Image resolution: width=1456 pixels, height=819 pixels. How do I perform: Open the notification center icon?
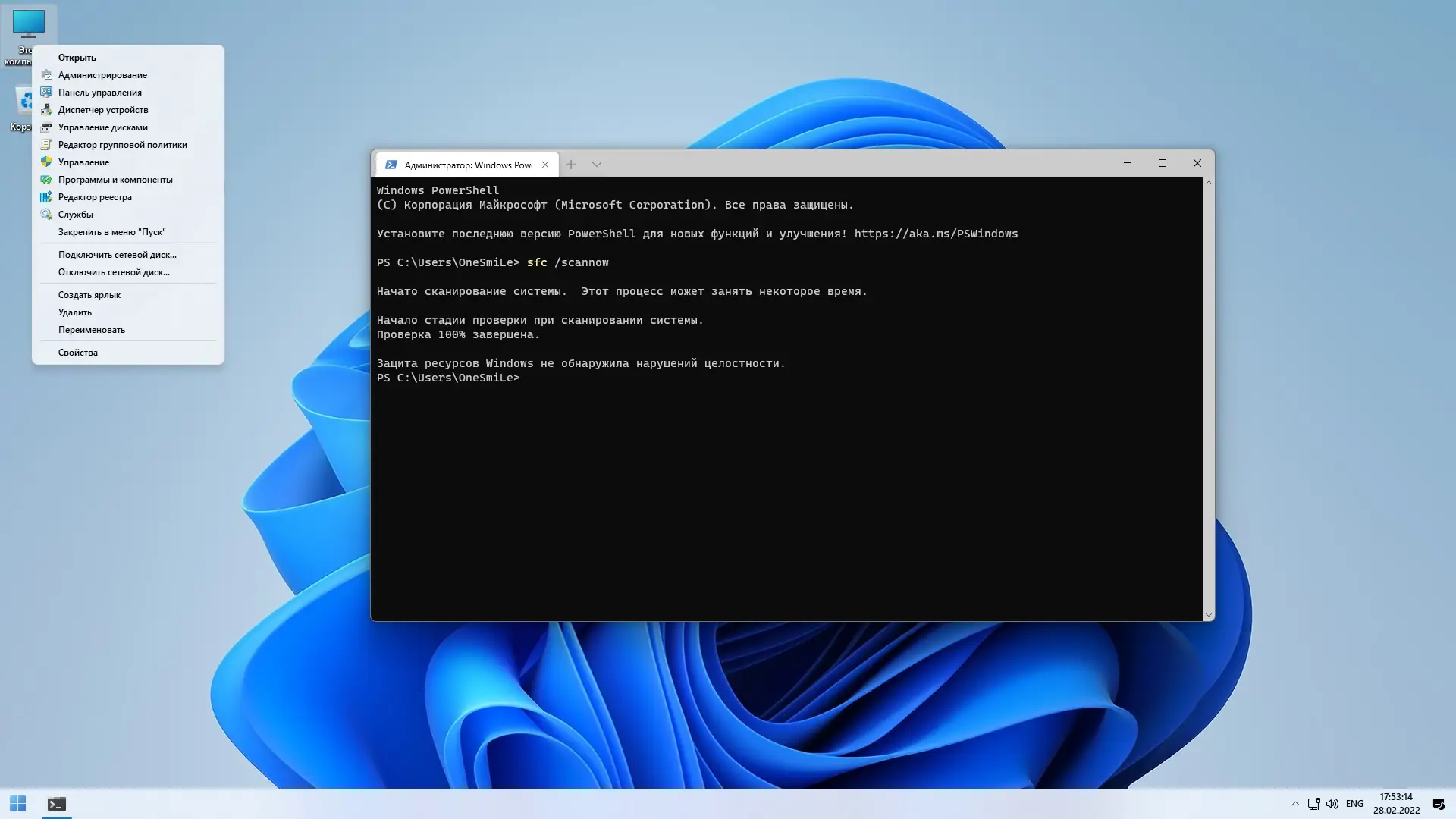[x=1439, y=804]
